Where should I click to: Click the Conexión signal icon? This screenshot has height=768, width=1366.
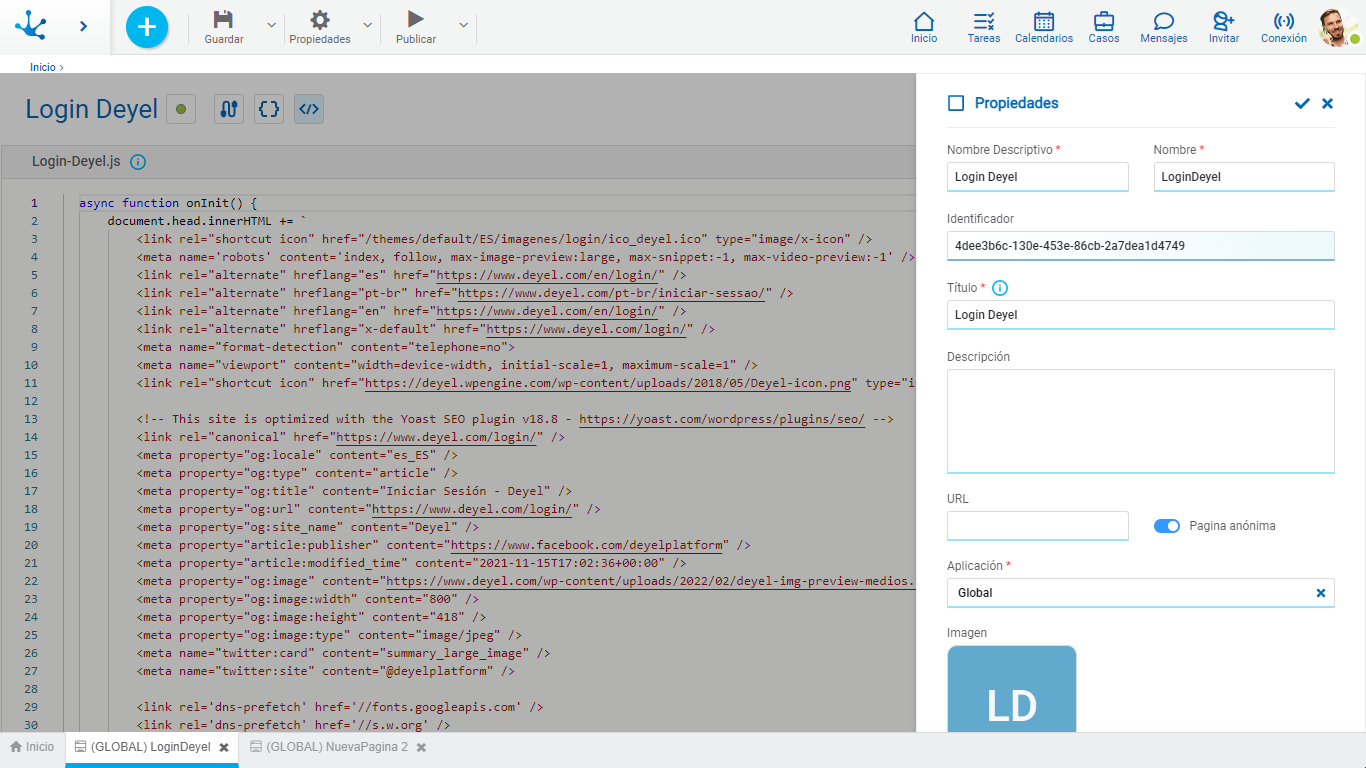[x=1284, y=21]
